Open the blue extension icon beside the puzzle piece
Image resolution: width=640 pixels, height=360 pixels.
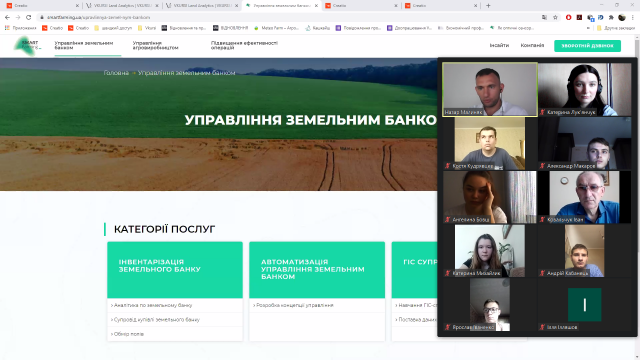[x=600, y=18]
